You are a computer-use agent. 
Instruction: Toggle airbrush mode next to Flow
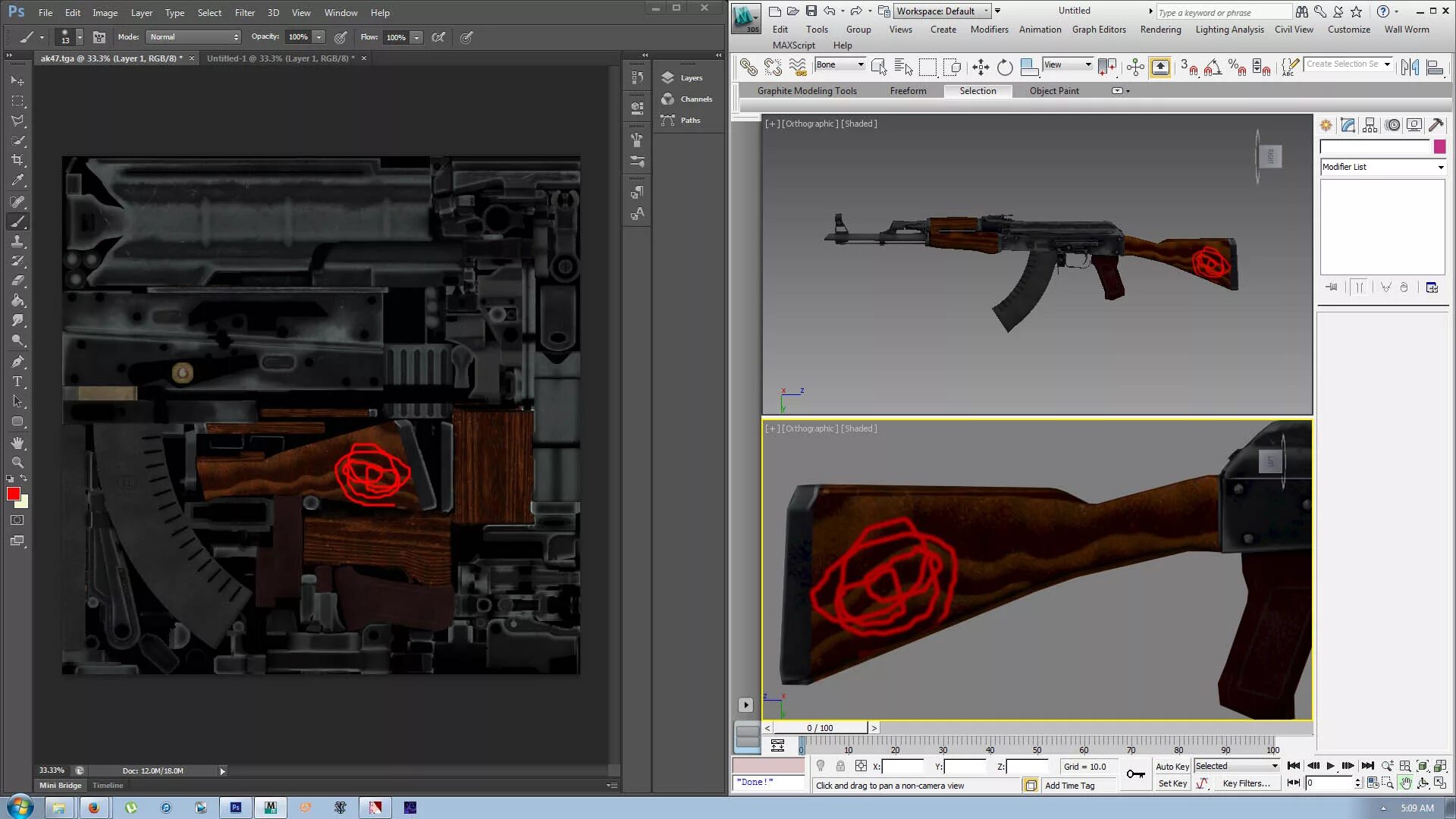438,37
